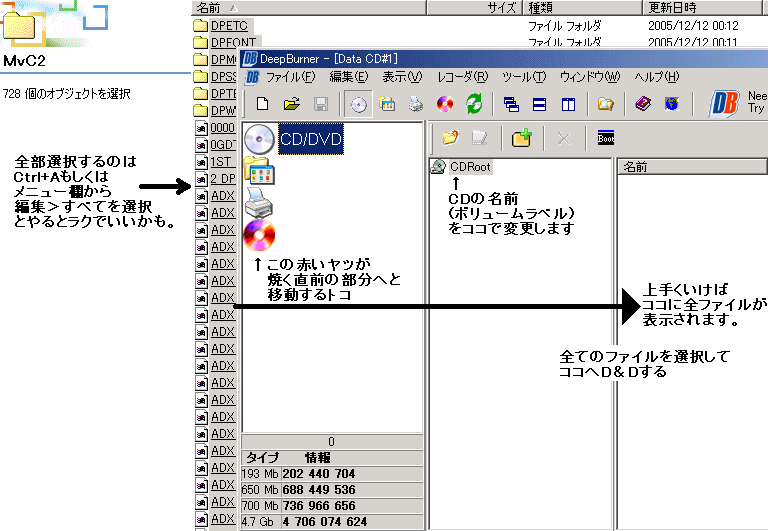Select the 700 Mb disc size row

332,506
